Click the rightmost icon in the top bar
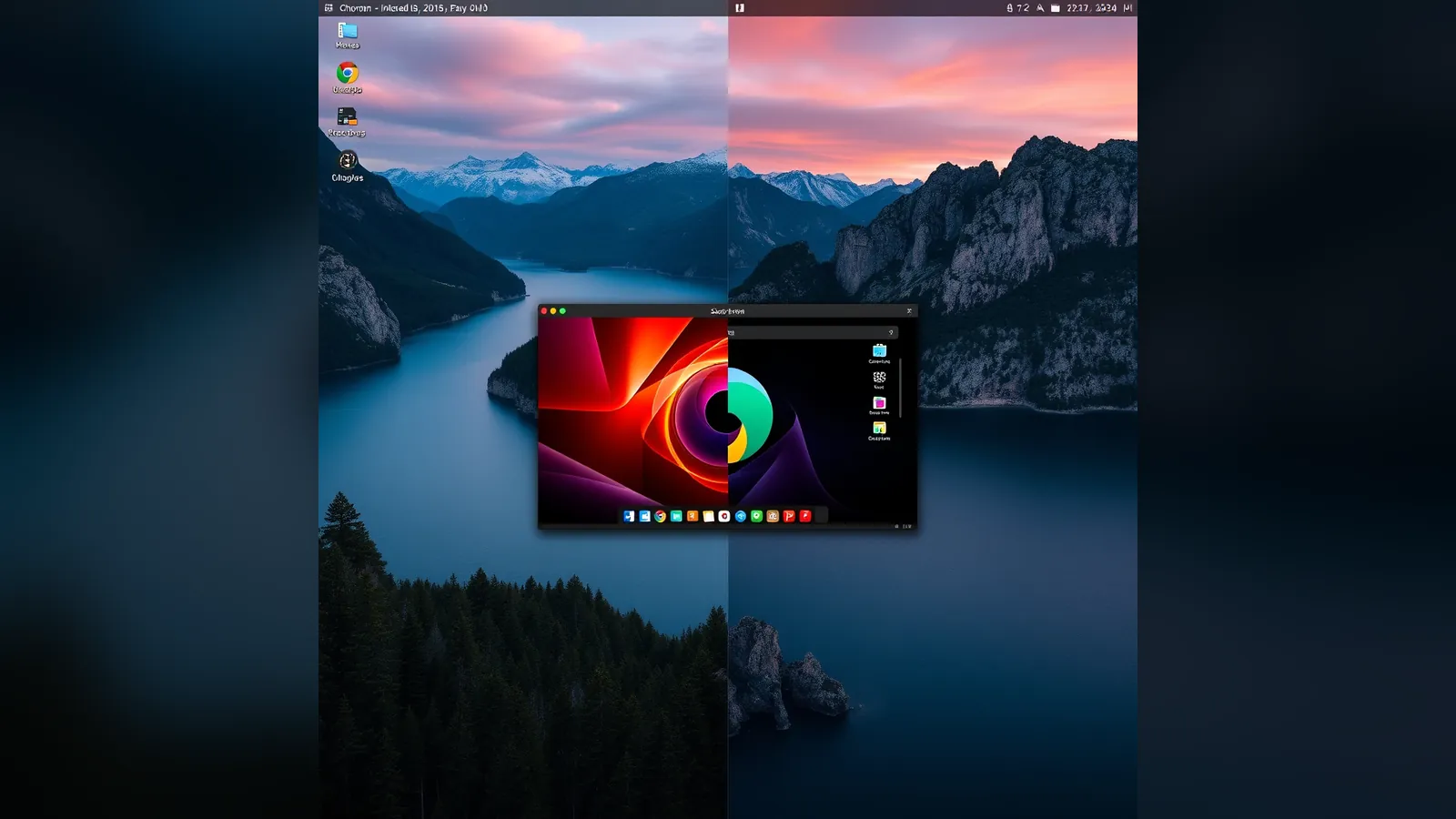The width and height of the screenshot is (1456, 819). pos(1127,7)
